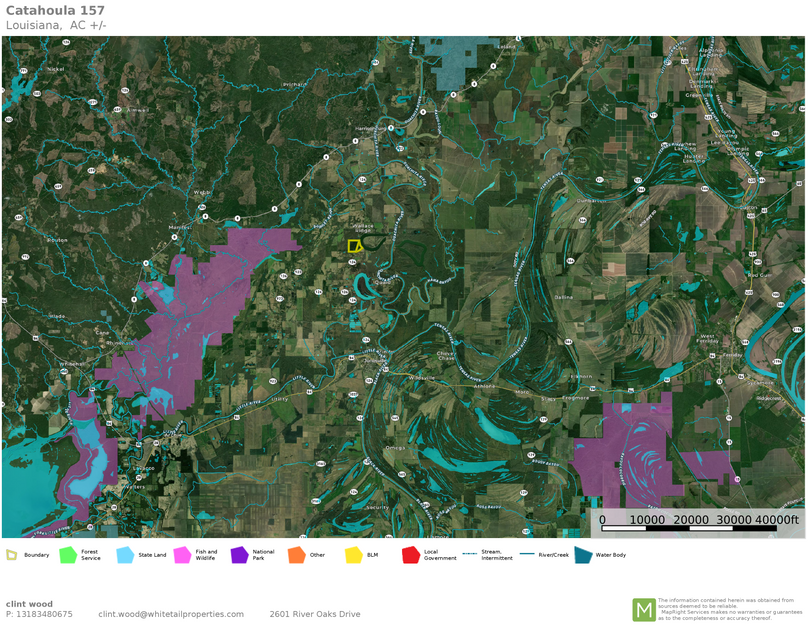Click the River/Creek line symbol in legend
This screenshot has width=808, height=625.
pyautogui.click(x=526, y=554)
